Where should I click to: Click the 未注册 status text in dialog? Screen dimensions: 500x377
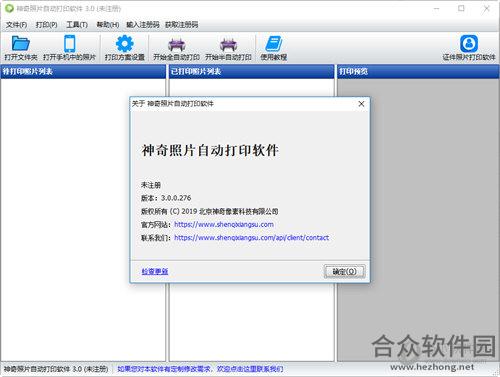[151, 185]
